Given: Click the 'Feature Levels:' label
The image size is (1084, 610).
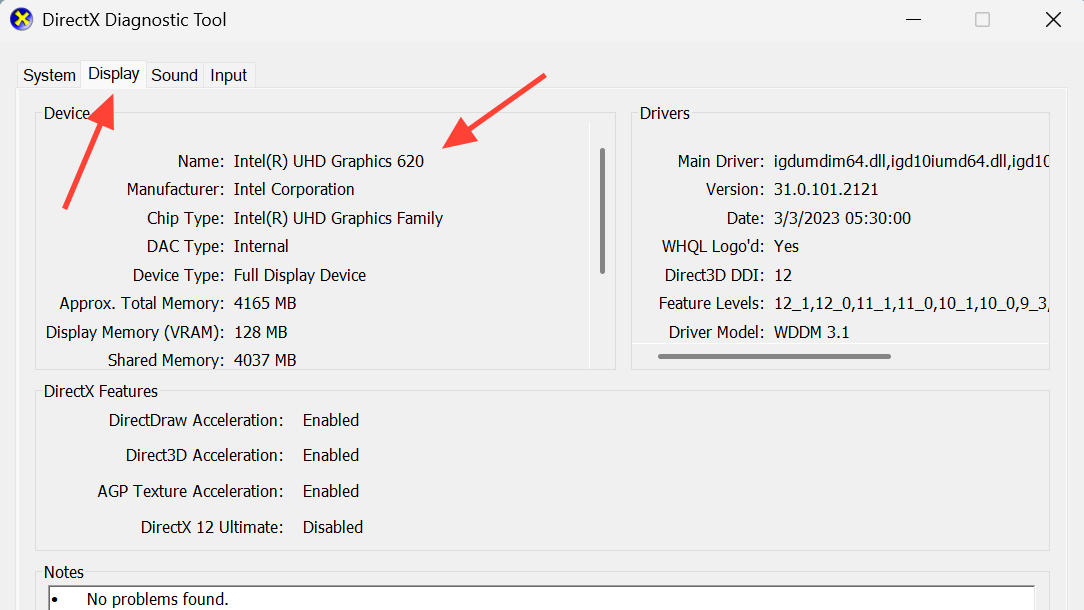Looking at the screenshot, I should [711, 304].
